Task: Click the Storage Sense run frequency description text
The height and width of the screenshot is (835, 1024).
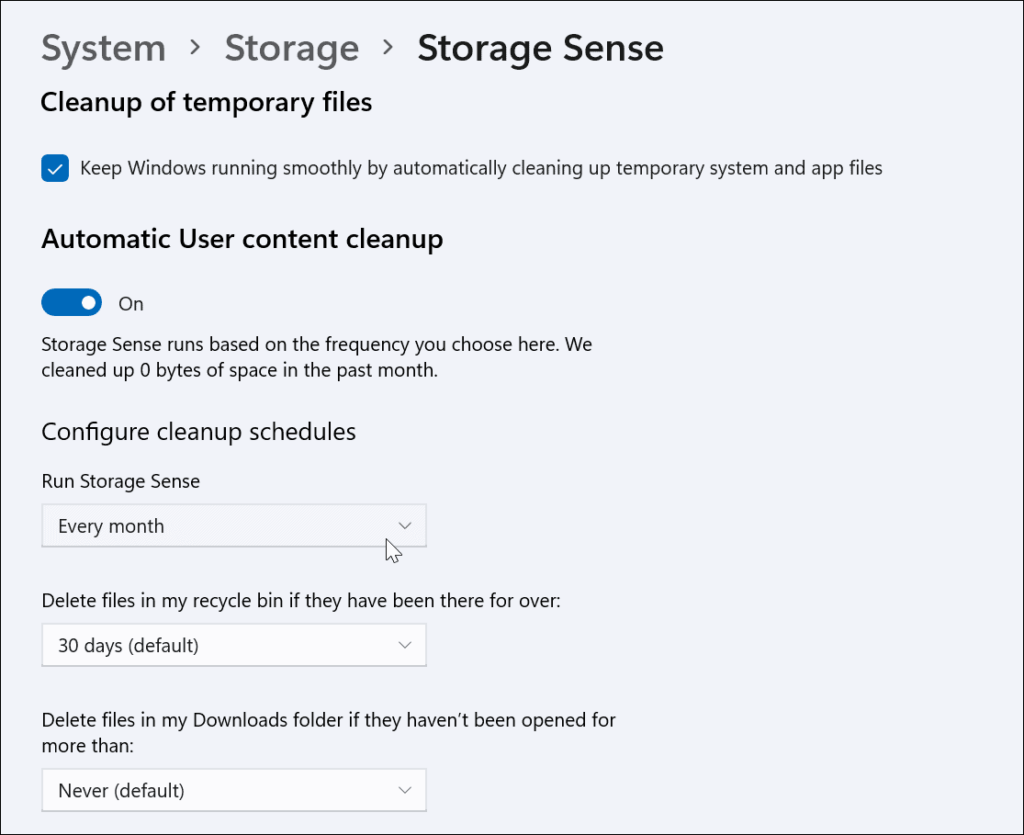Action: pos(316,356)
